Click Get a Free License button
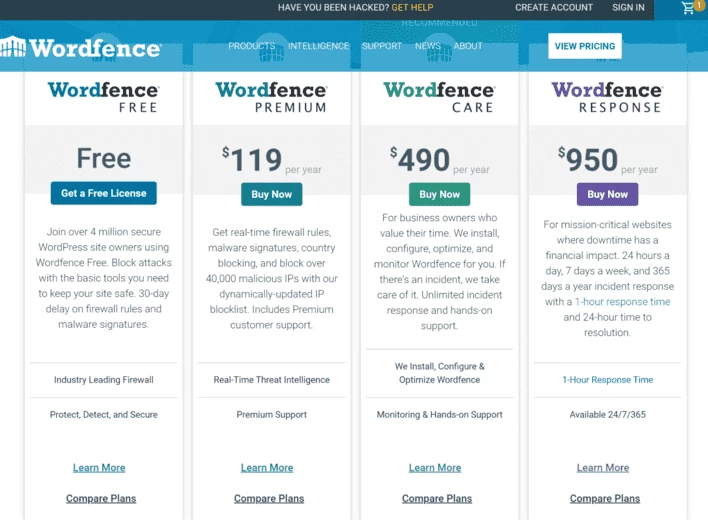The height and width of the screenshot is (520, 708). coord(103,193)
